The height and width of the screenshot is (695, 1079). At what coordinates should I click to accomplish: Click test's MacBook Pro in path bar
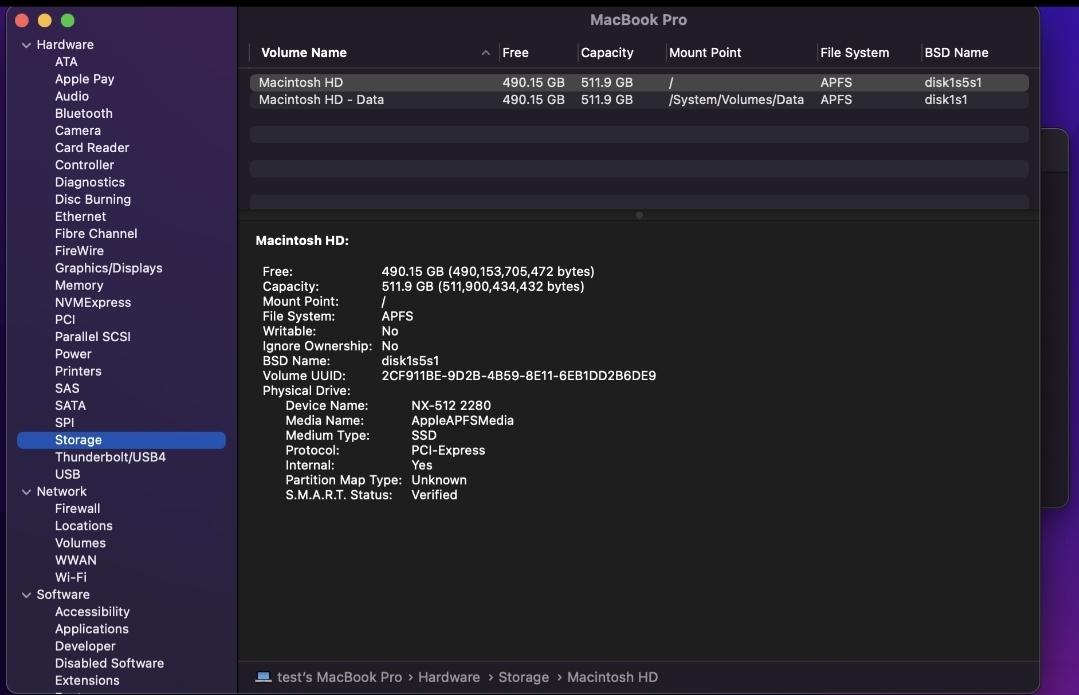point(339,677)
